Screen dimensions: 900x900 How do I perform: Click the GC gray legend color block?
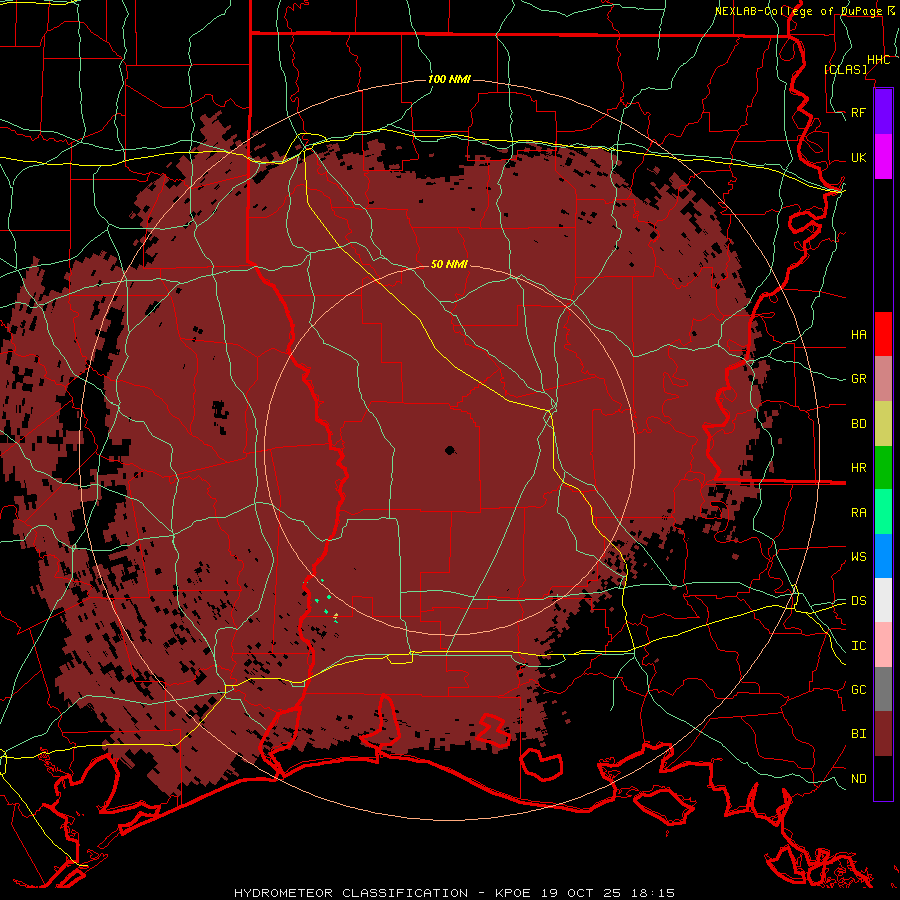[883, 689]
